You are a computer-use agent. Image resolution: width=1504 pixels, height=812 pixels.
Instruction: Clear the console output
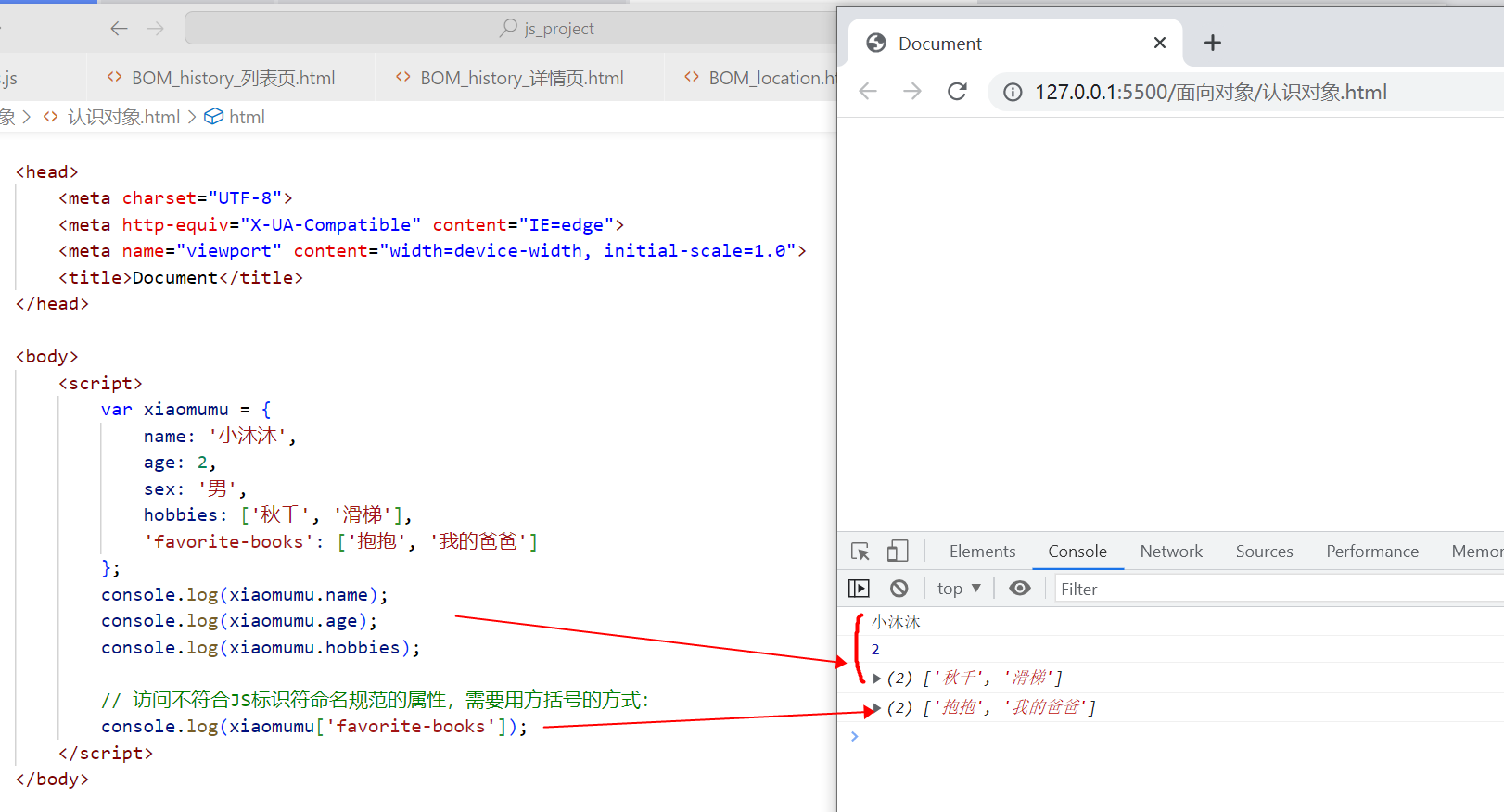[x=899, y=589]
